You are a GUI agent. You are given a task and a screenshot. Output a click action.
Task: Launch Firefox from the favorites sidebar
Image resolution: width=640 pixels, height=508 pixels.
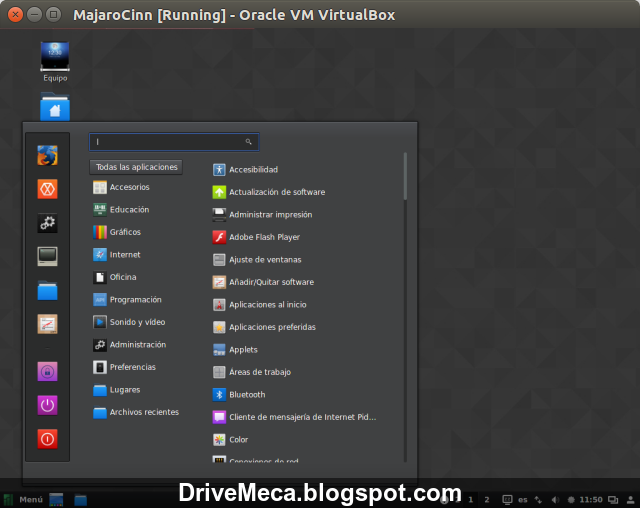pos(47,155)
